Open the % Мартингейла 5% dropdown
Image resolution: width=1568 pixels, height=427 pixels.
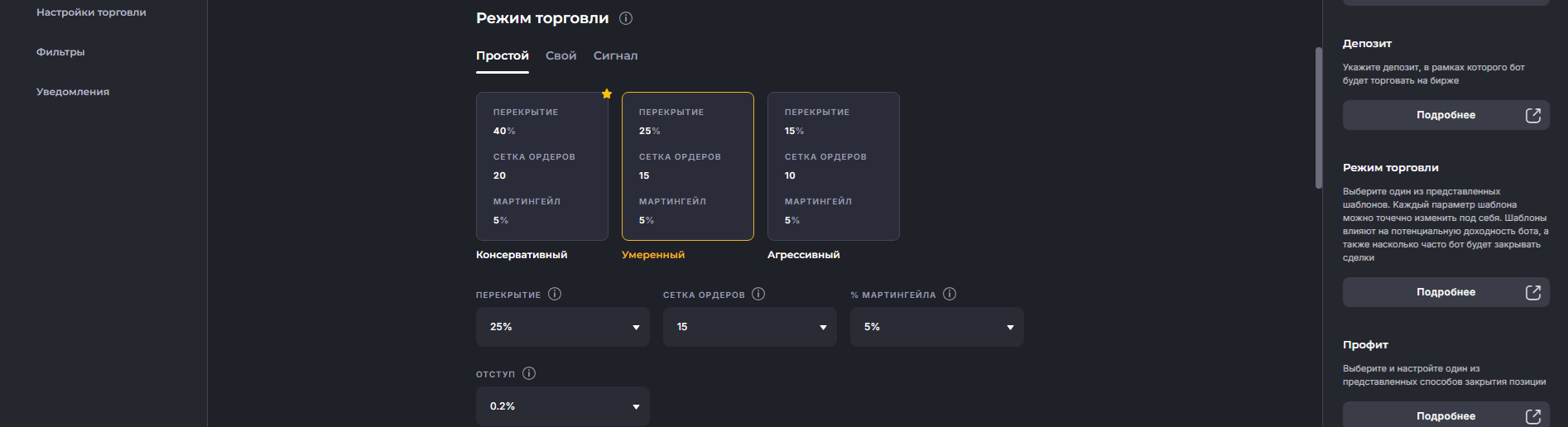[x=937, y=327]
